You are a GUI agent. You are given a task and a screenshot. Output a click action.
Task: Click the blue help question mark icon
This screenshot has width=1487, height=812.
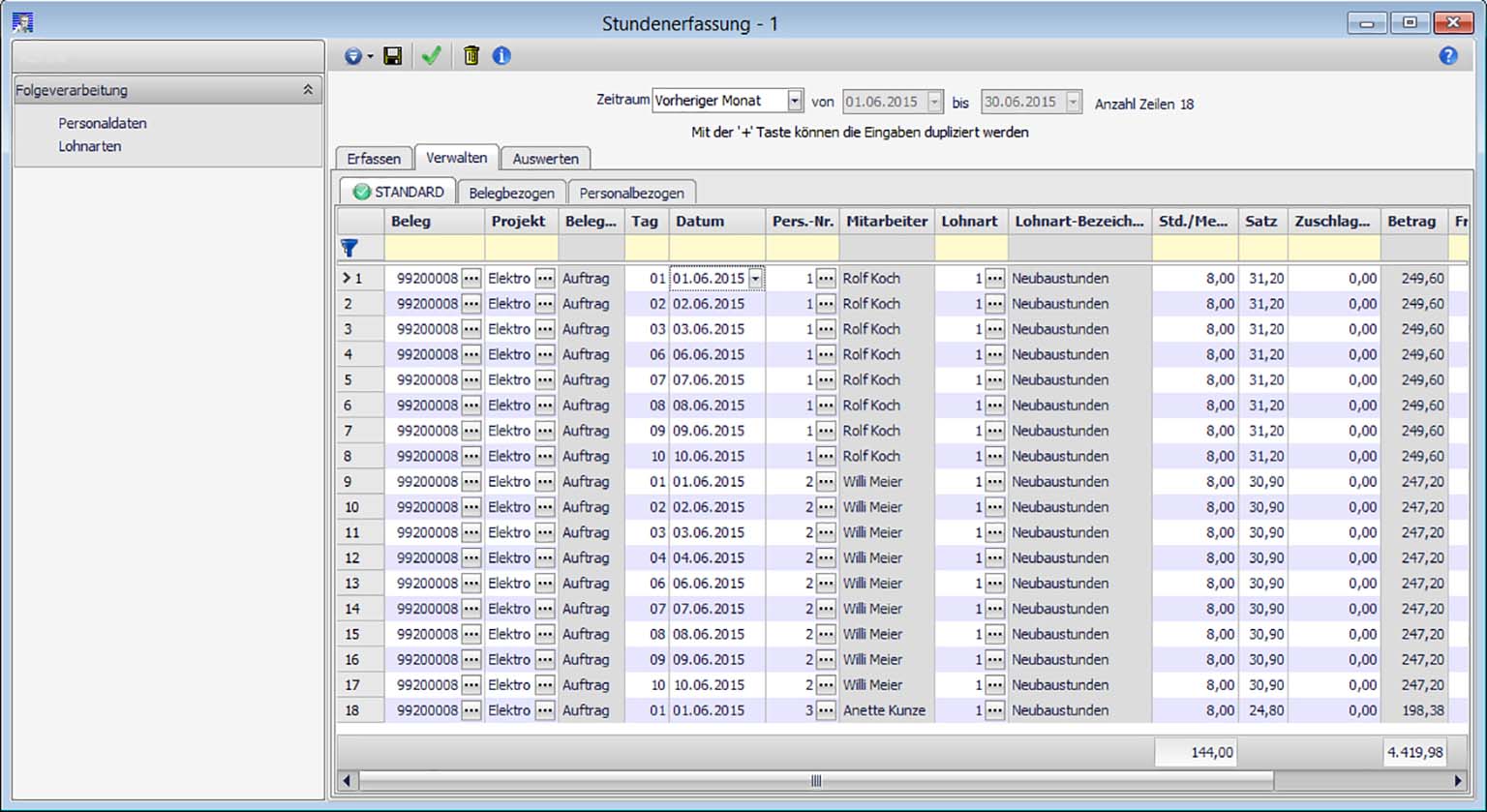[1447, 56]
